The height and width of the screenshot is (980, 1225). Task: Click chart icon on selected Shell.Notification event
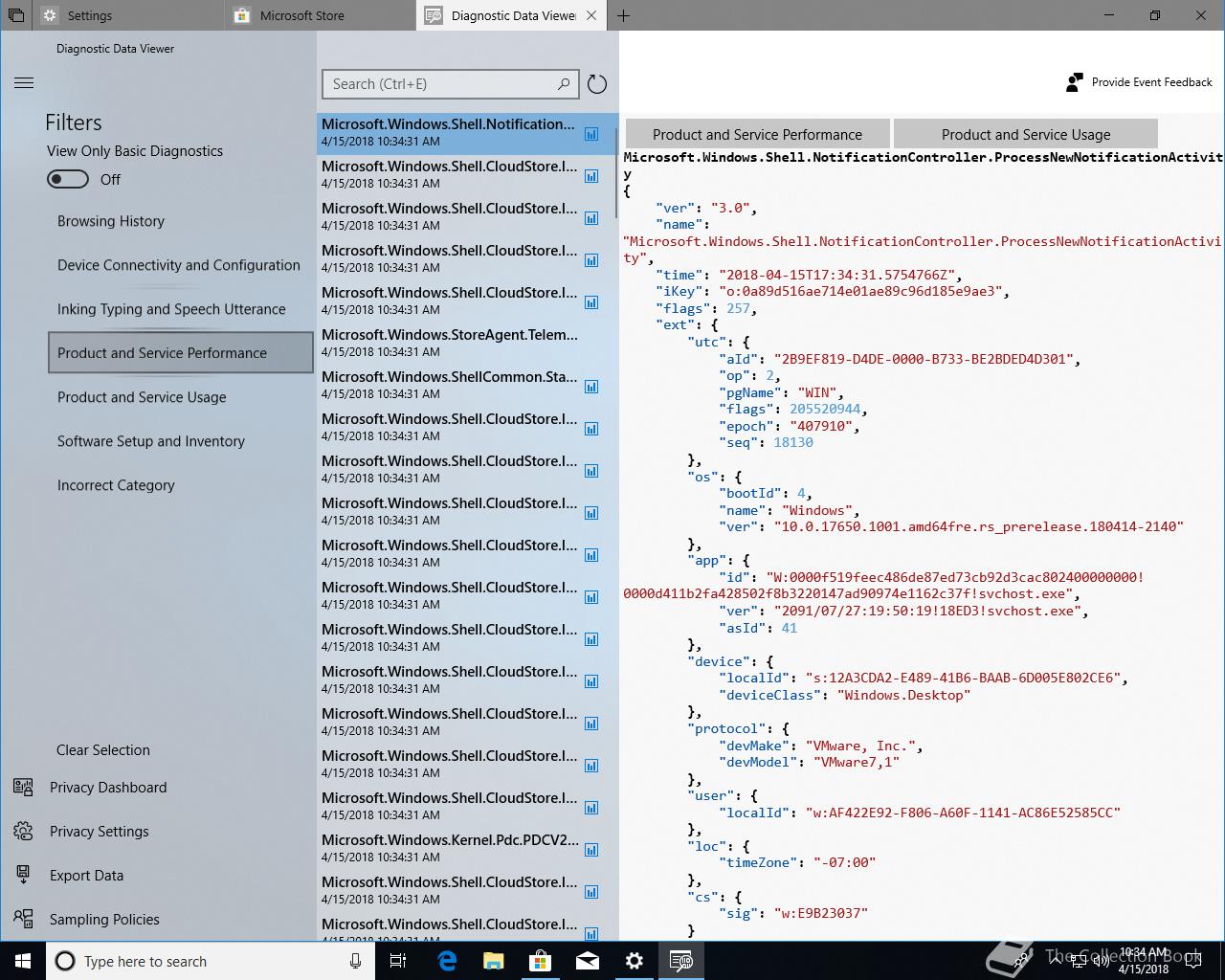click(591, 134)
